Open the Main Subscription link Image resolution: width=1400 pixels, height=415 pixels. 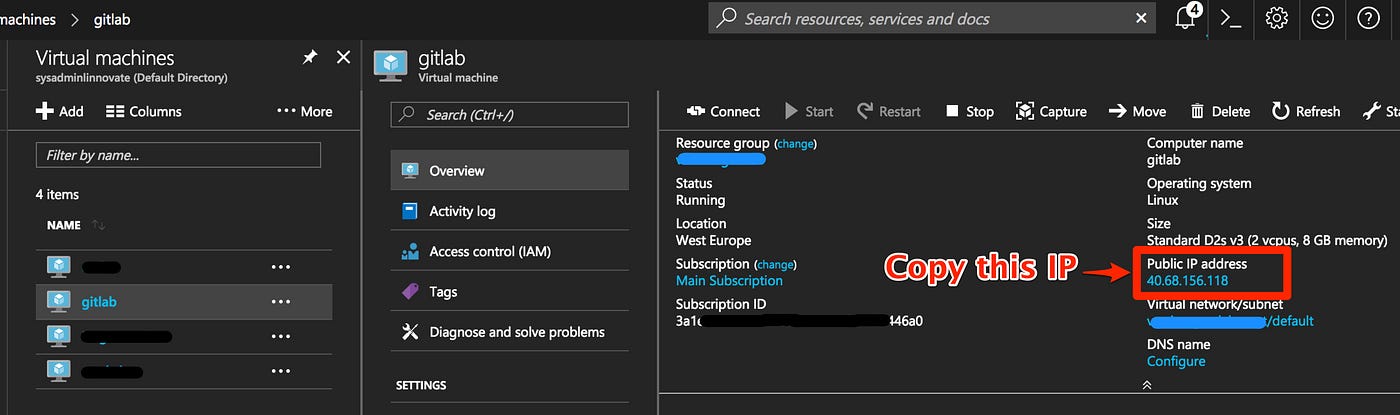(729, 281)
